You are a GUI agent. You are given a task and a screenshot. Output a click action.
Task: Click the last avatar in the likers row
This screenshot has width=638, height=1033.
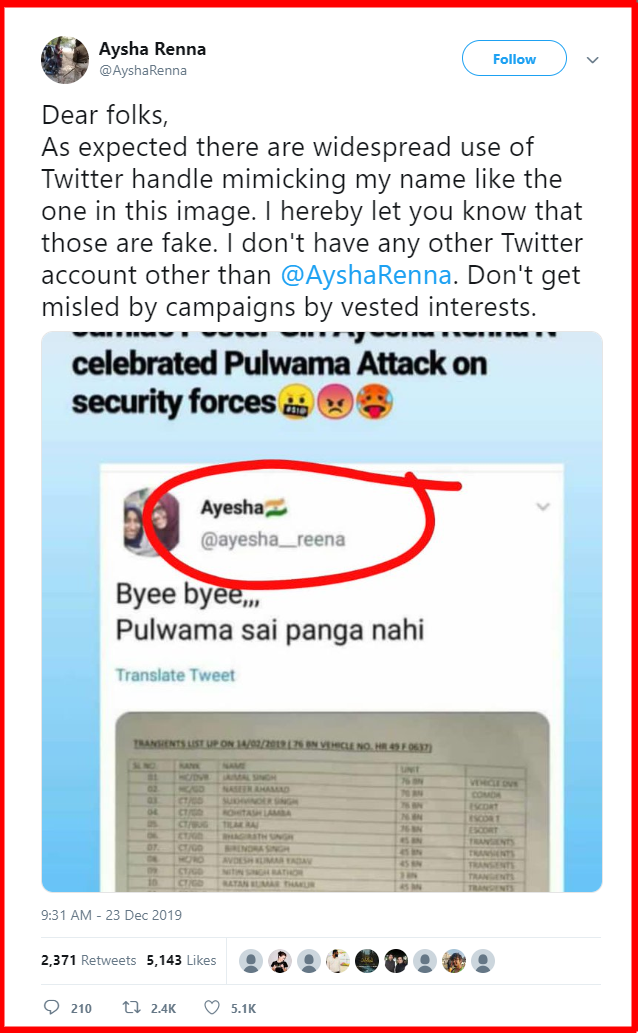click(x=482, y=961)
